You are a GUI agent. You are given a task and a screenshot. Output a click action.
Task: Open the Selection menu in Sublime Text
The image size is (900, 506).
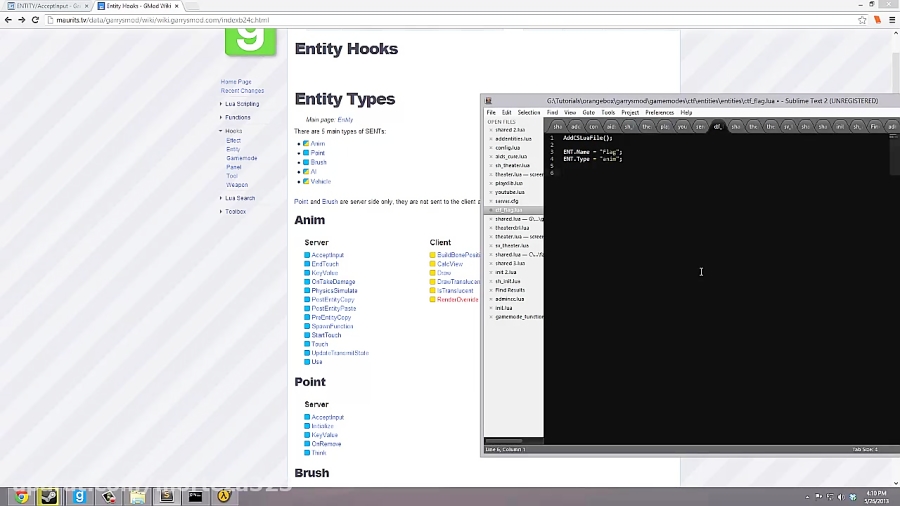(x=529, y=112)
